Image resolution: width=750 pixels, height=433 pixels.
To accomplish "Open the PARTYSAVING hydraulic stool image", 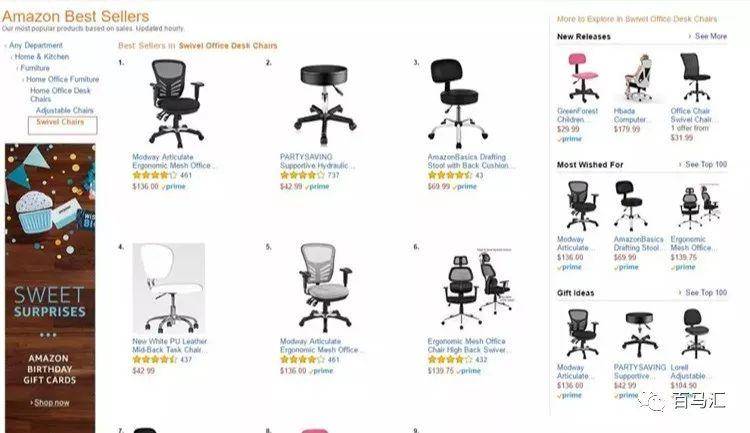I will [x=325, y=105].
